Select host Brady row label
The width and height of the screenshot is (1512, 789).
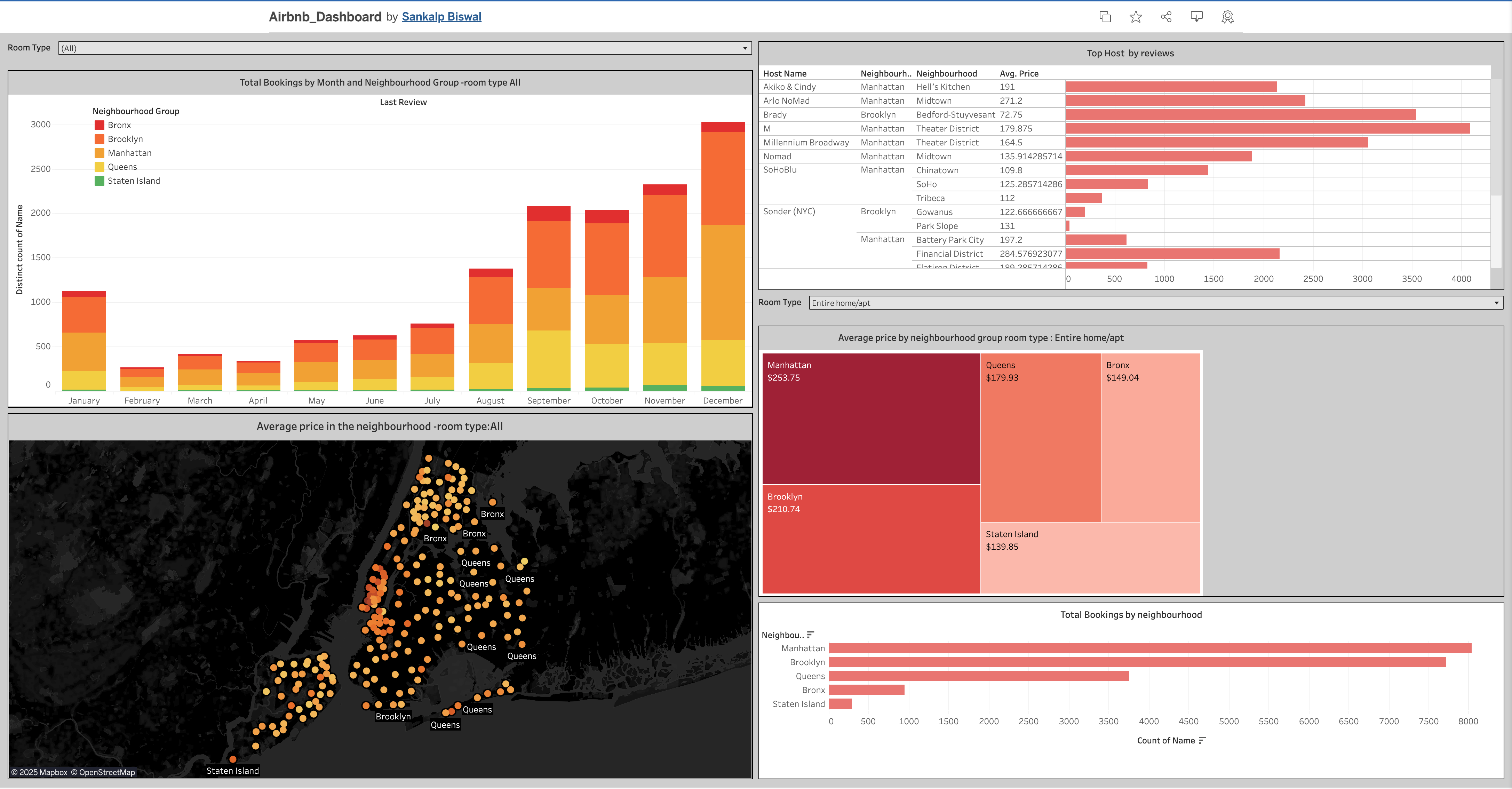[x=775, y=114]
